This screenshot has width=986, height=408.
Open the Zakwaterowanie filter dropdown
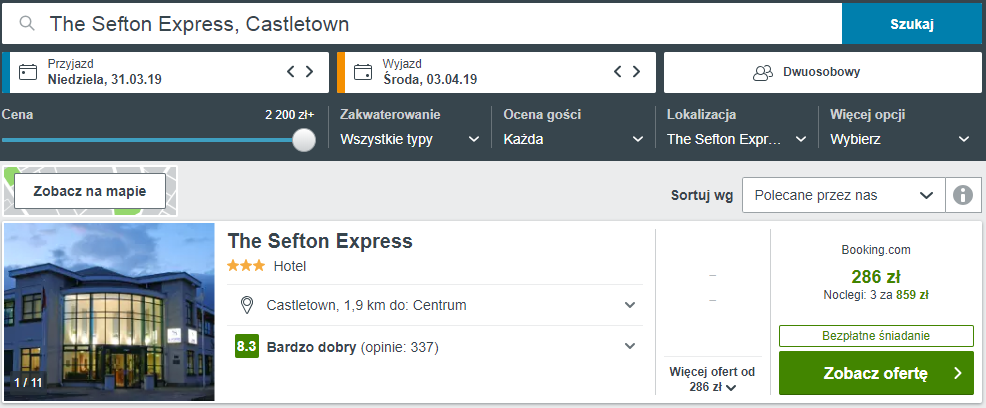pos(409,140)
